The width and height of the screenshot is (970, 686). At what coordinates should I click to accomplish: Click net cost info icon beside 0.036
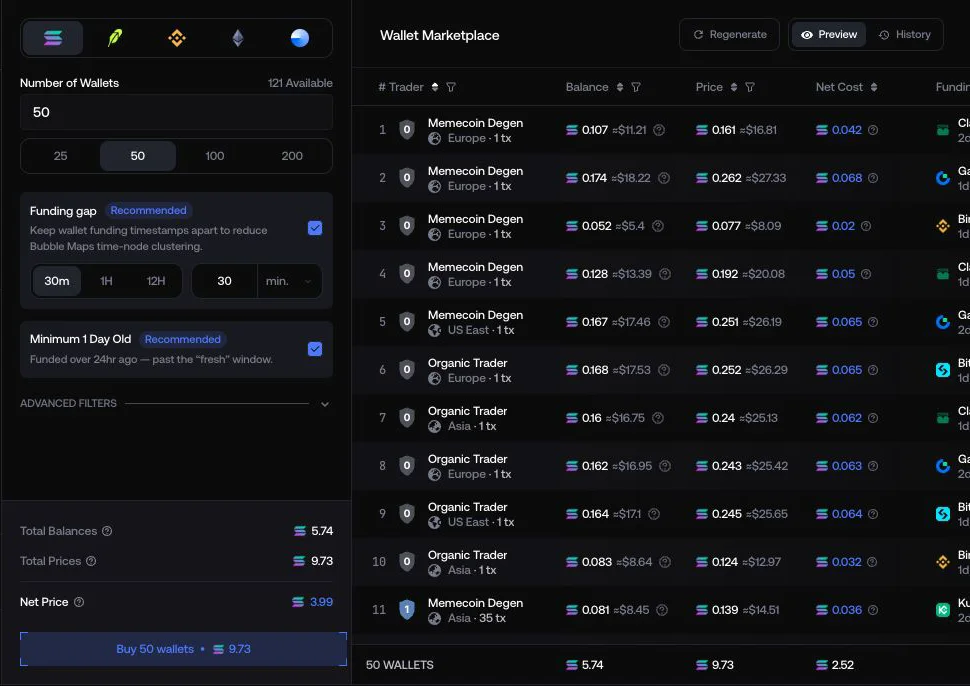tap(873, 610)
